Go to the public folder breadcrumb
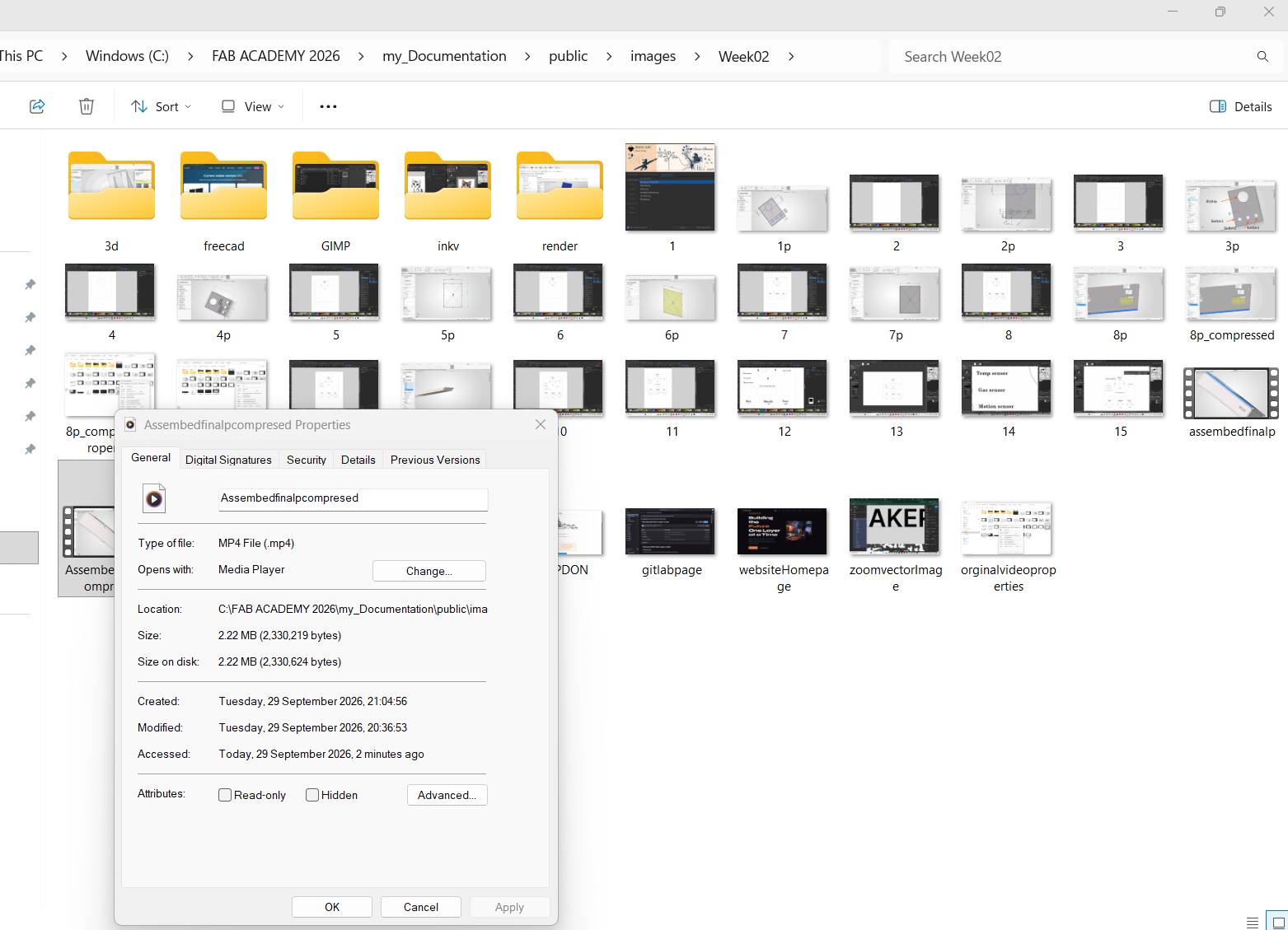 pyautogui.click(x=569, y=56)
